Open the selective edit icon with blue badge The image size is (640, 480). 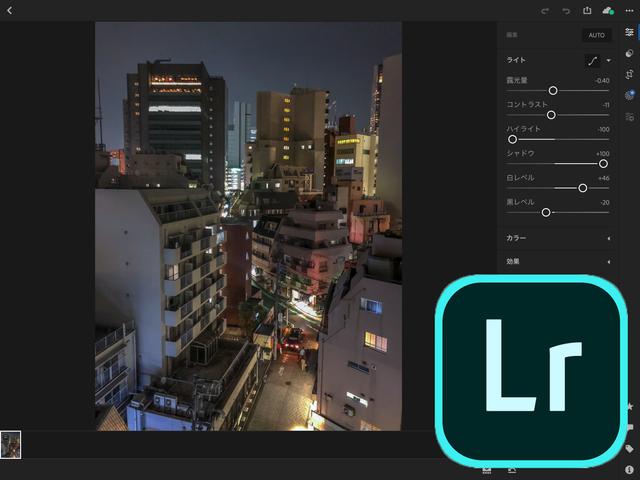630,95
